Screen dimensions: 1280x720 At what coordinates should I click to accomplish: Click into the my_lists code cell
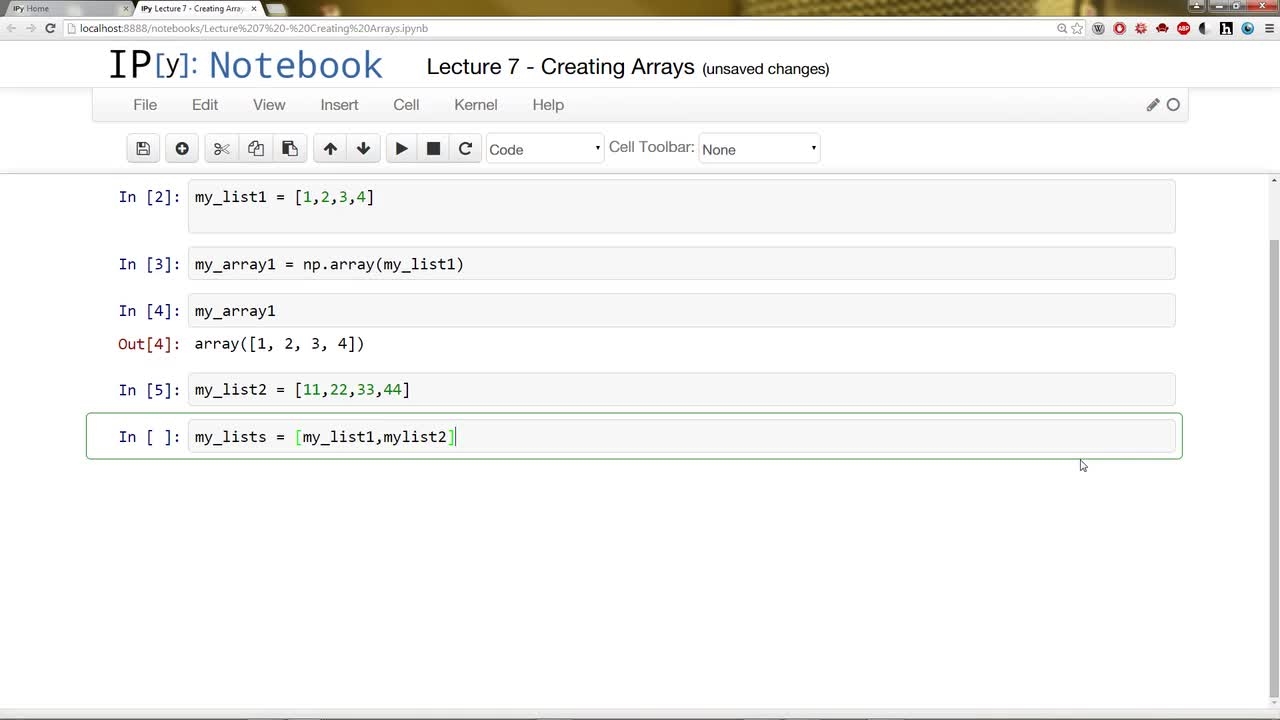click(x=681, y=437)
